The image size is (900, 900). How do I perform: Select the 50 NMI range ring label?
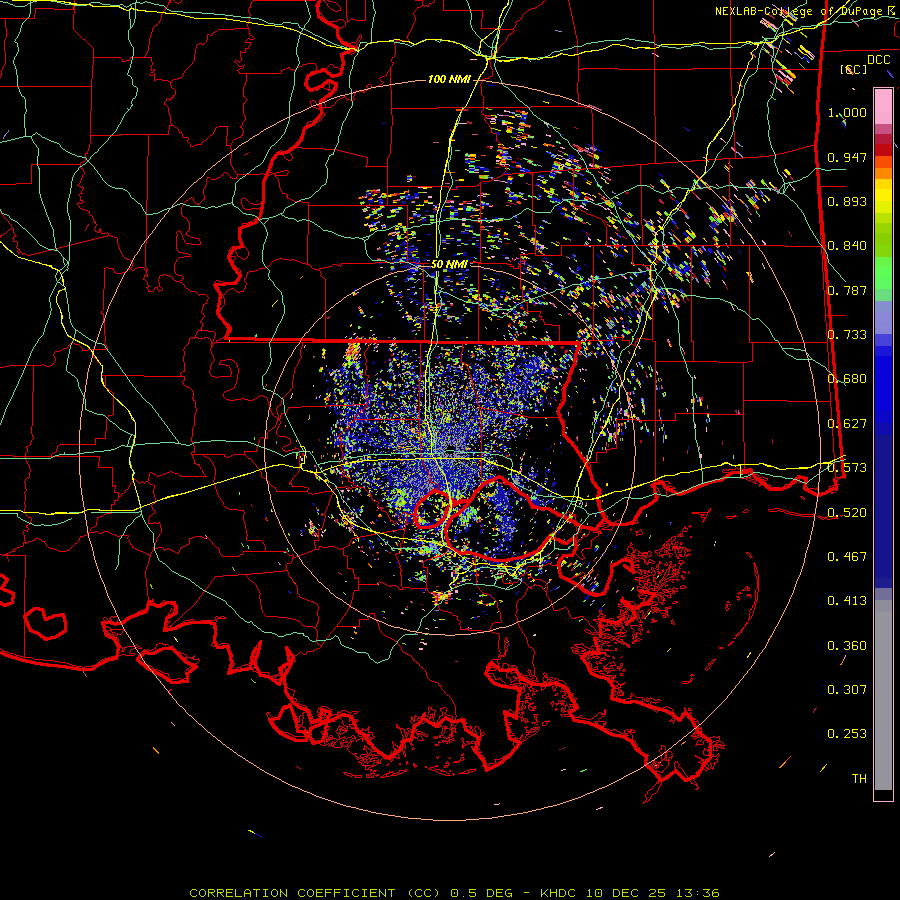pyautogui.click(x=449, y=264)
